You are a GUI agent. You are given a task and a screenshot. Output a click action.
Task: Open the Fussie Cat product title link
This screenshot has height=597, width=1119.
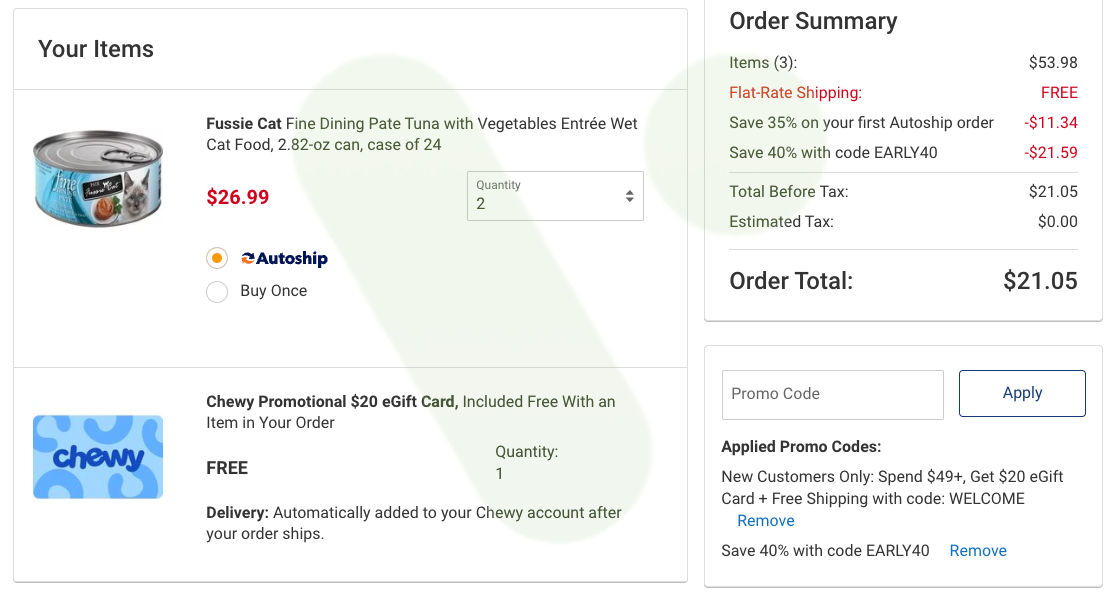[422, 134]
